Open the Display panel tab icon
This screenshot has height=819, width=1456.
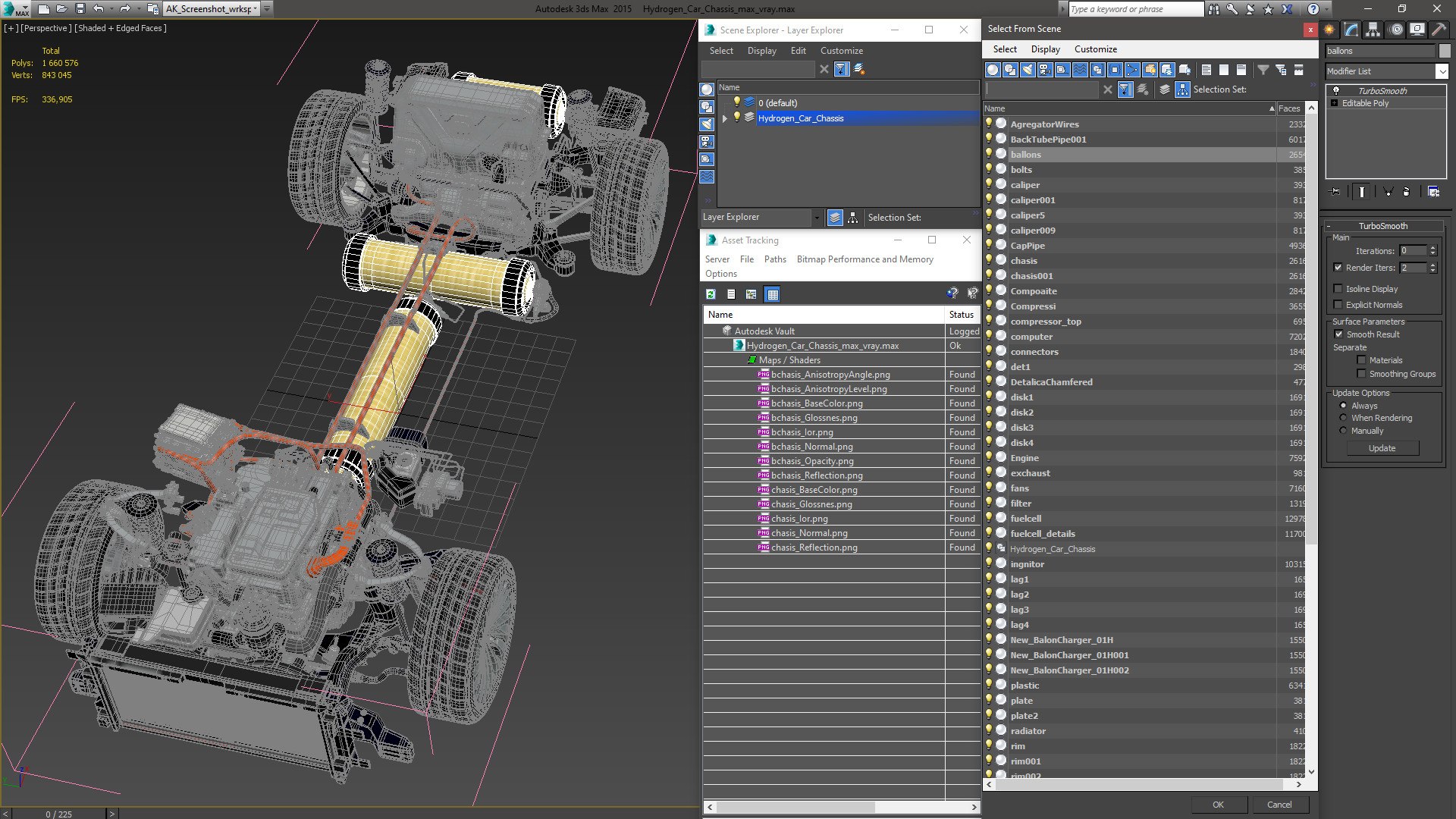(1417, 30)
